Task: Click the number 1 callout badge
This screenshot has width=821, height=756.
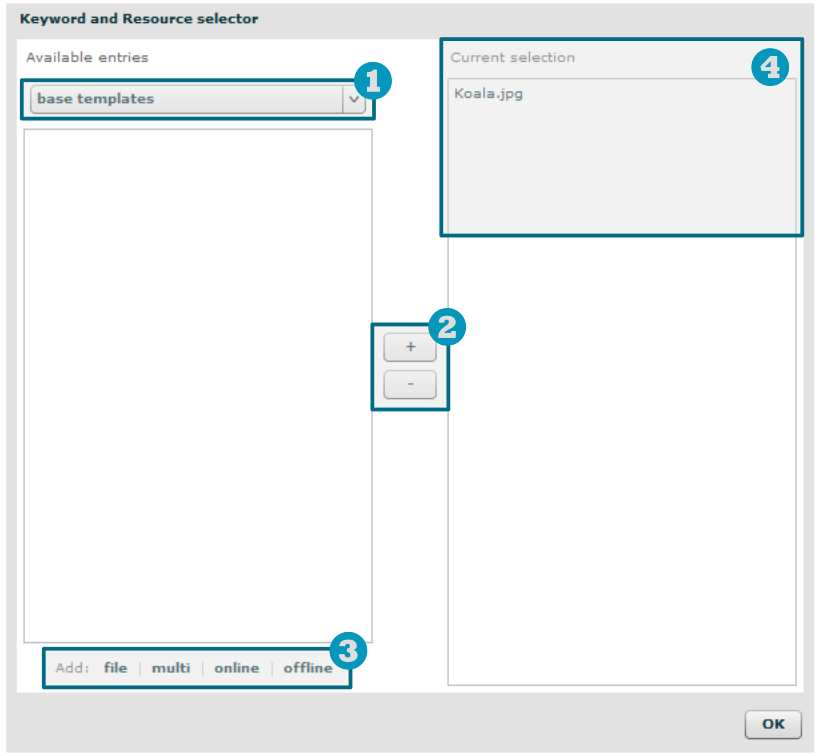Action: tap(373, 81)
